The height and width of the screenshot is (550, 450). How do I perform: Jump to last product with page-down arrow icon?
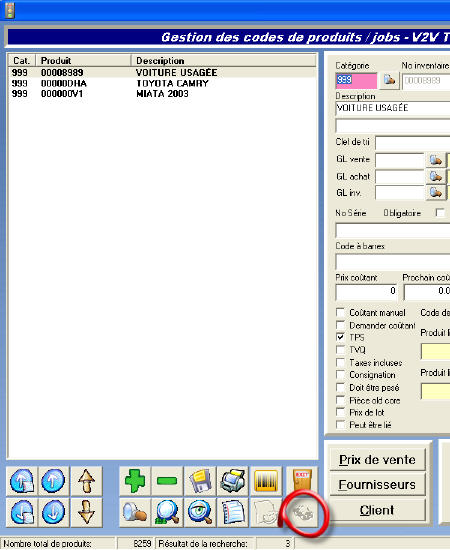point(22,512)
